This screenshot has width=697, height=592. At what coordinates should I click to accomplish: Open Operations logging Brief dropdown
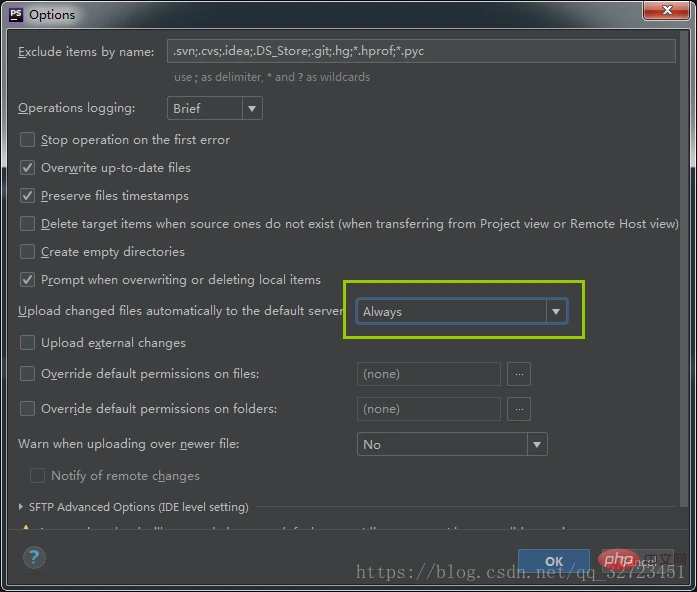(x=214, y=108)
